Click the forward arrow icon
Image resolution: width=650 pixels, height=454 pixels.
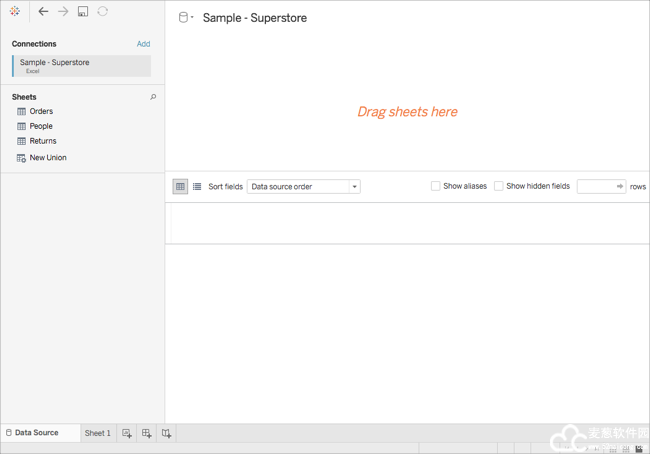pyautogui.click(x=63, y=12)
